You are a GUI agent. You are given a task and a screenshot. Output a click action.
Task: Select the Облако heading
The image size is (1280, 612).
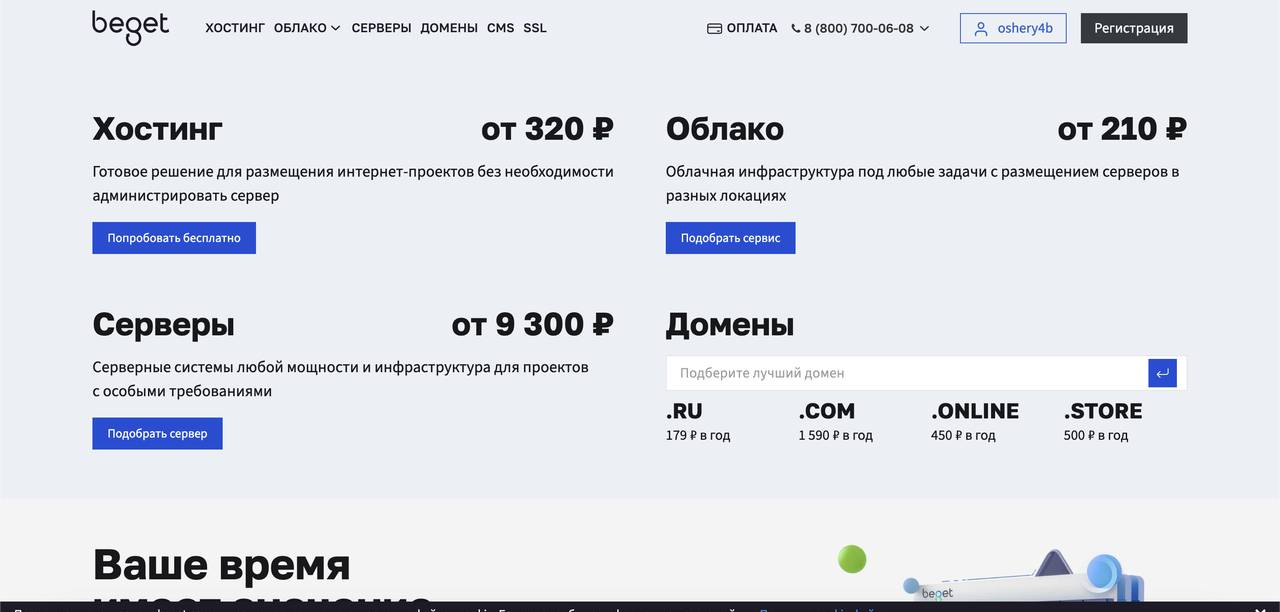click(x=725, y=129)
